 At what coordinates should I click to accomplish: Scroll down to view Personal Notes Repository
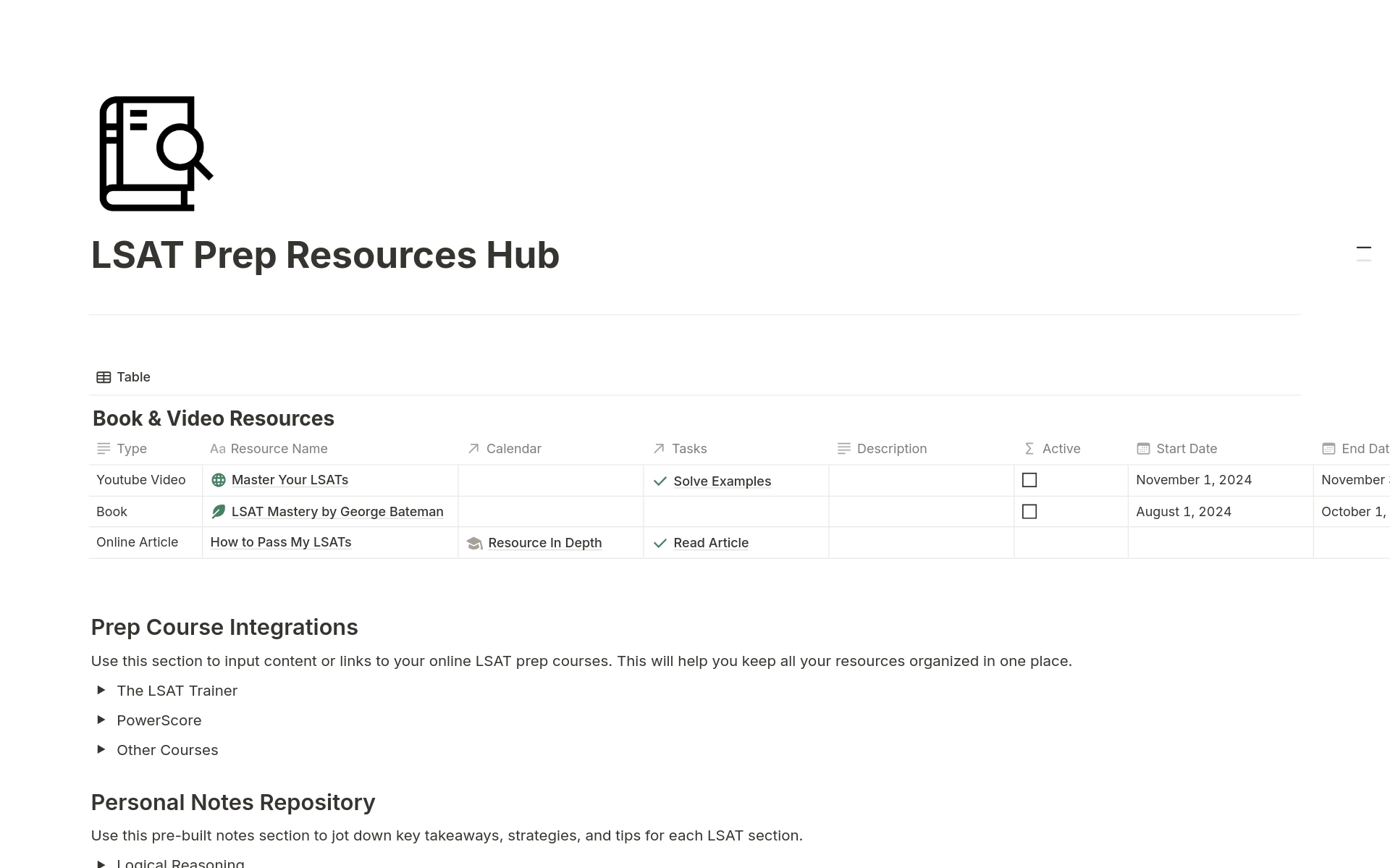[x=233, y=802]
